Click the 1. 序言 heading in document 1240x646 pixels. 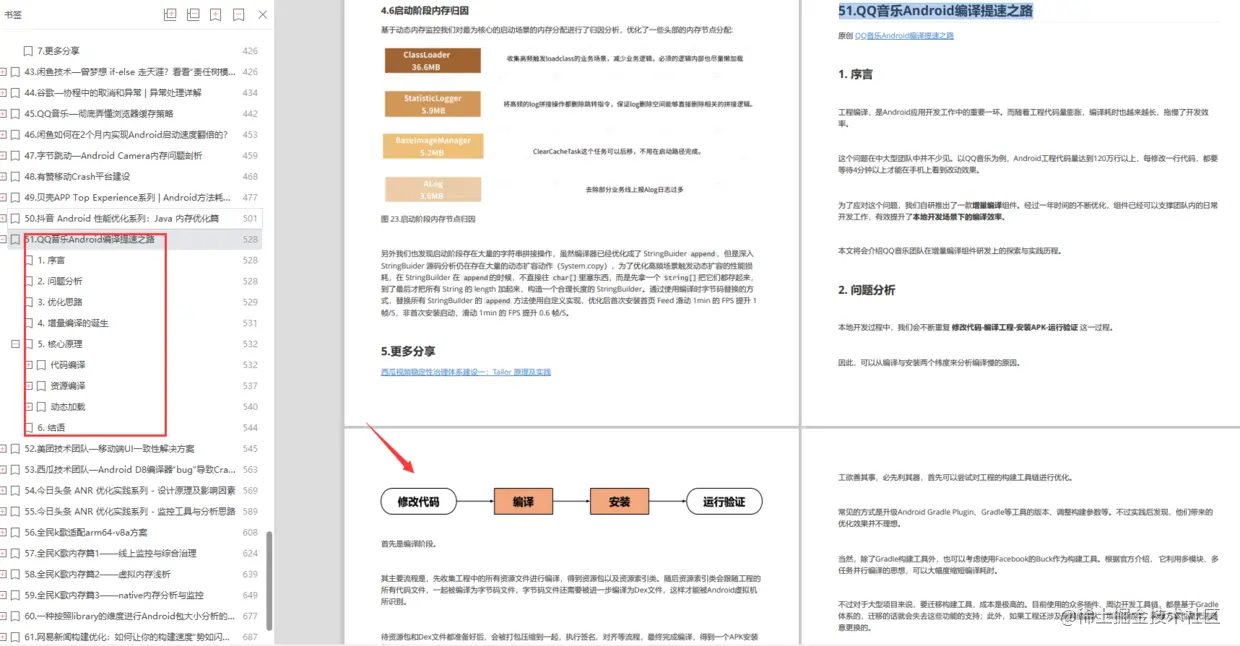click(855, 74)
